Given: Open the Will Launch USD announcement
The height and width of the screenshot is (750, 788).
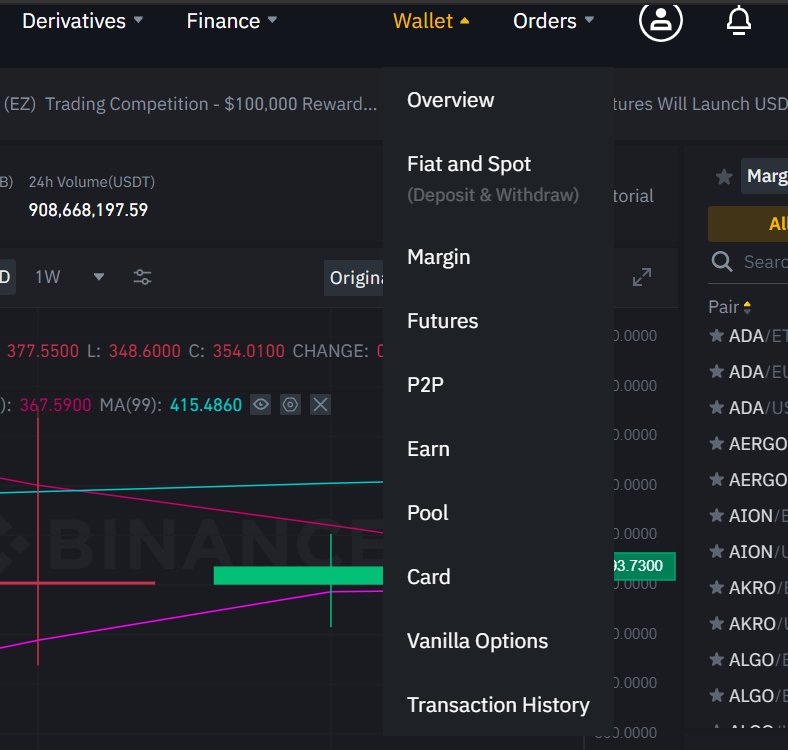Looking at the screenshot, I should coord(701,104).
